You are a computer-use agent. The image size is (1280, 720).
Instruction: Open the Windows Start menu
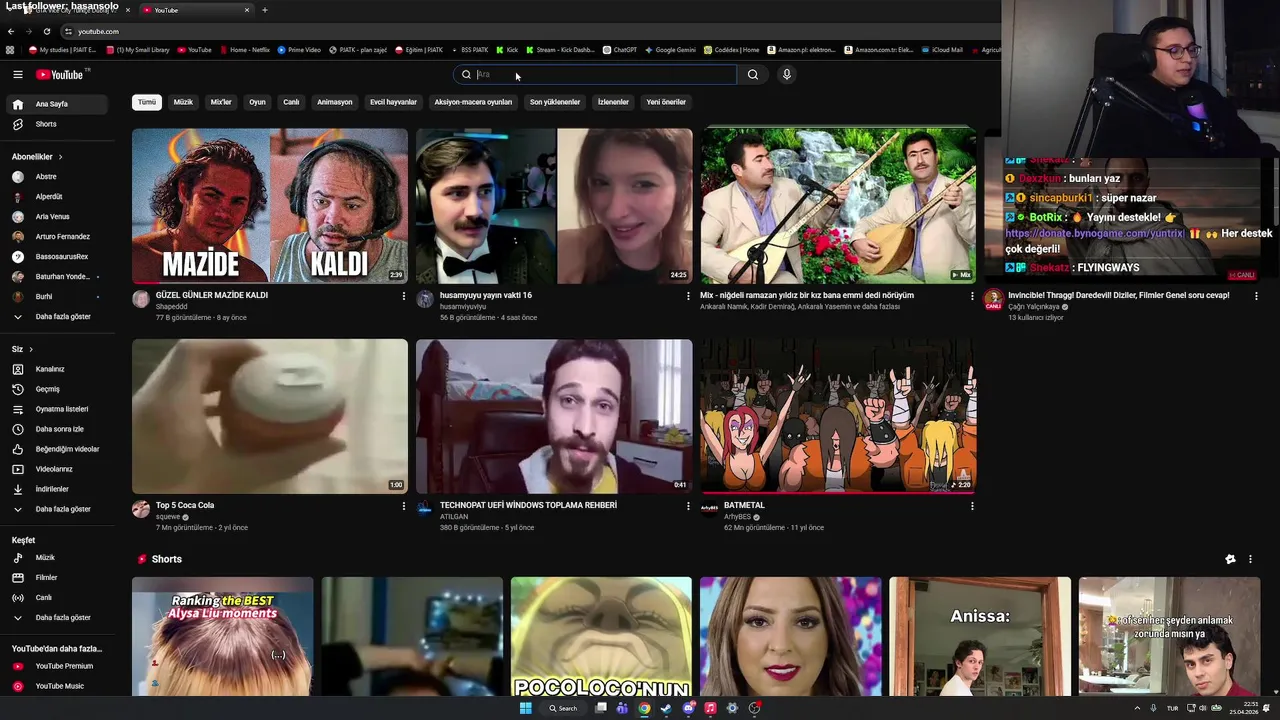[526, 708]
